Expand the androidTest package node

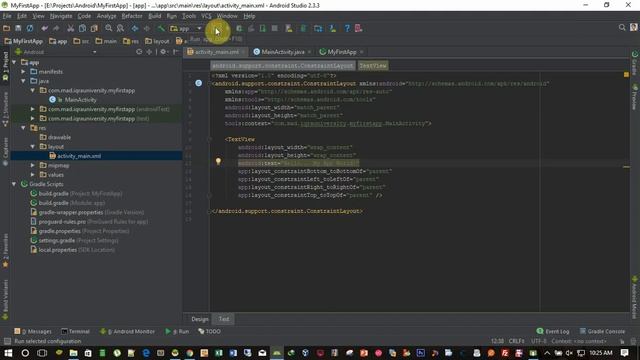pos(33,109)
